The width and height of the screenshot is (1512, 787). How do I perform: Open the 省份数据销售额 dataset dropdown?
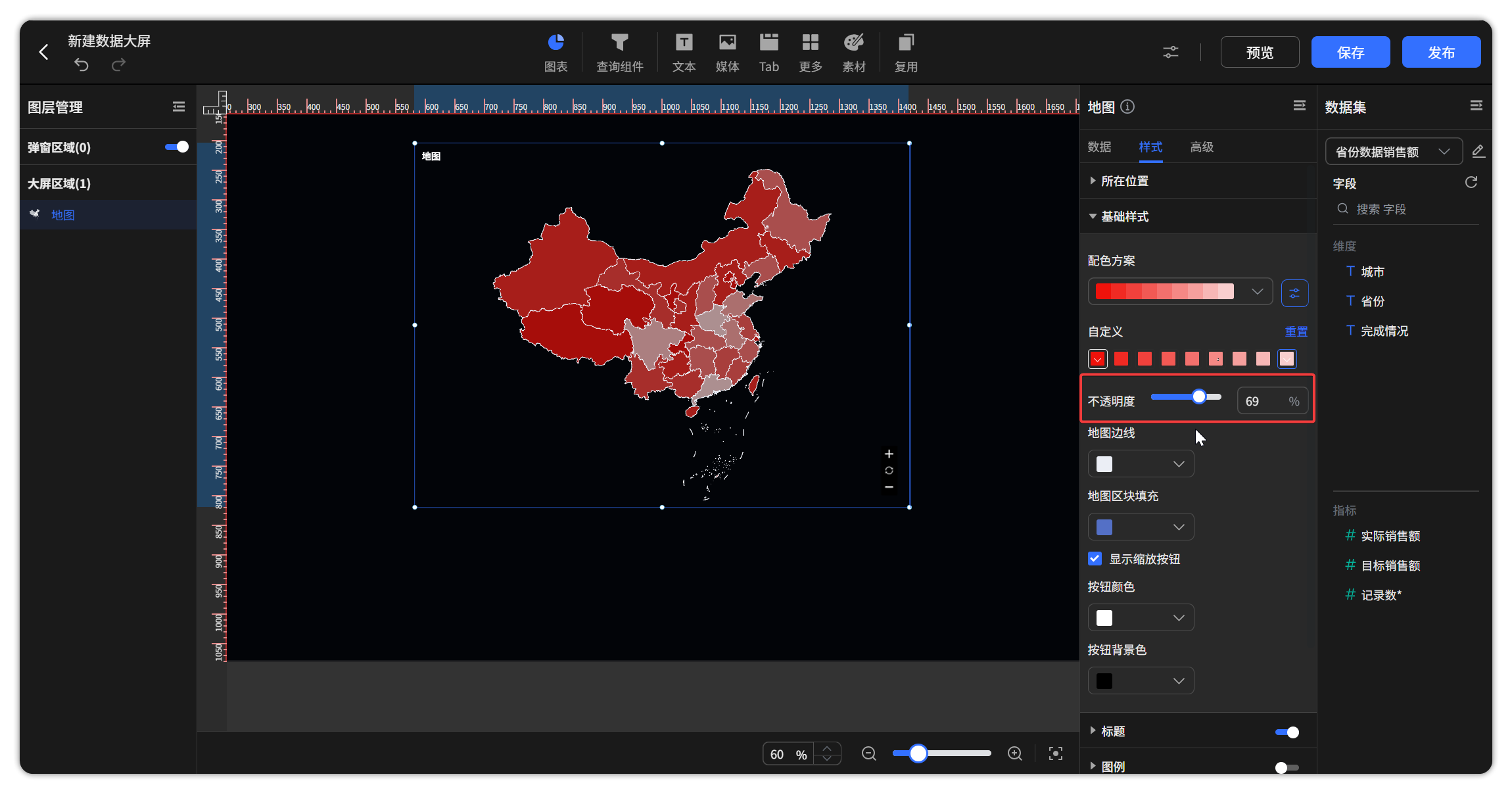point(1394,151)
